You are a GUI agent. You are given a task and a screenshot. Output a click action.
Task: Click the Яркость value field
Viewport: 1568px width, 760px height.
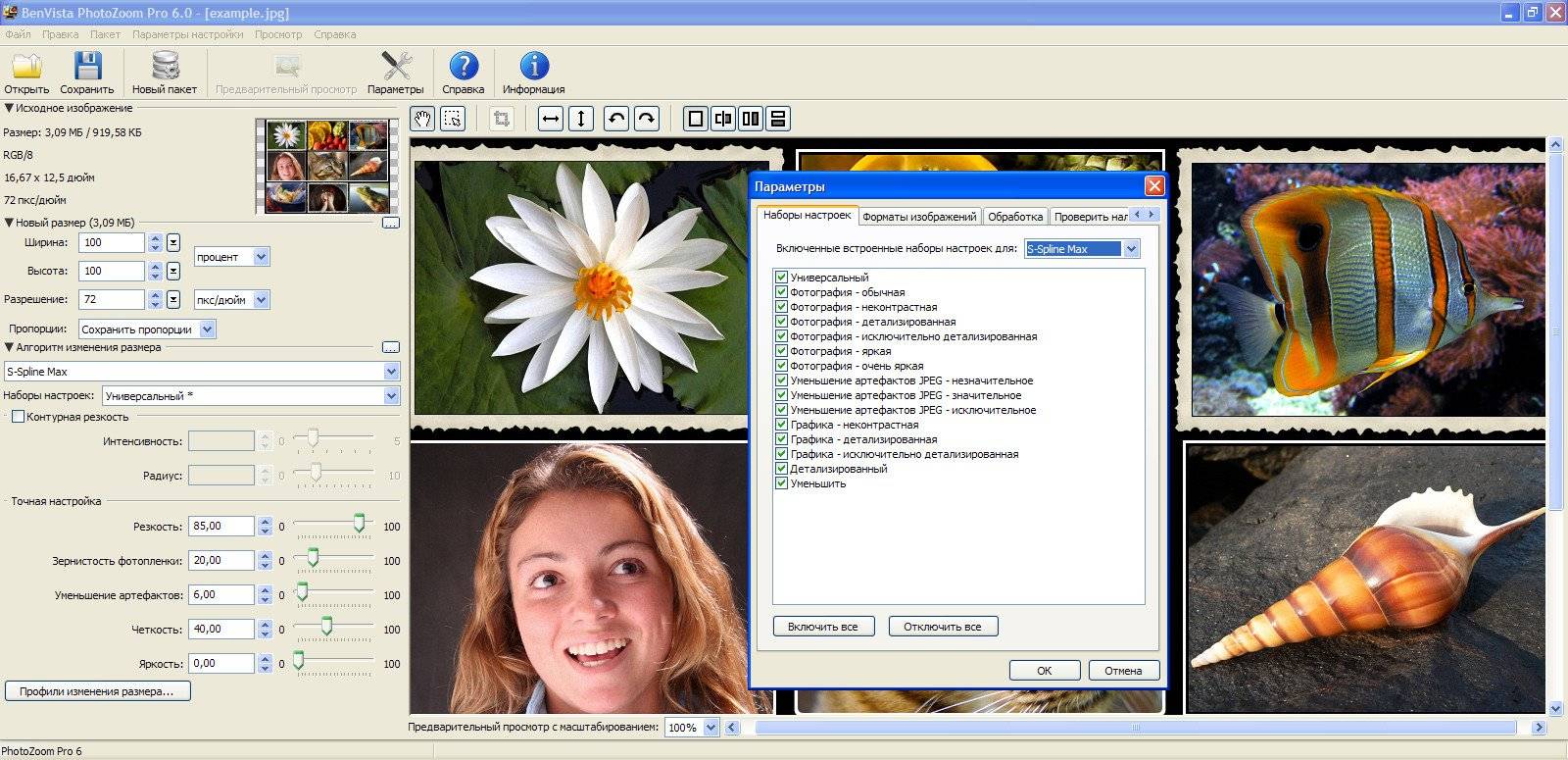click(221, 663)
